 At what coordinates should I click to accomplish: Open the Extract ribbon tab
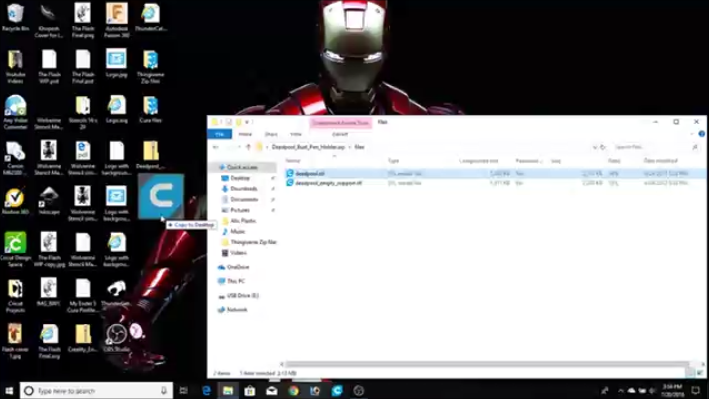point(340,134)
